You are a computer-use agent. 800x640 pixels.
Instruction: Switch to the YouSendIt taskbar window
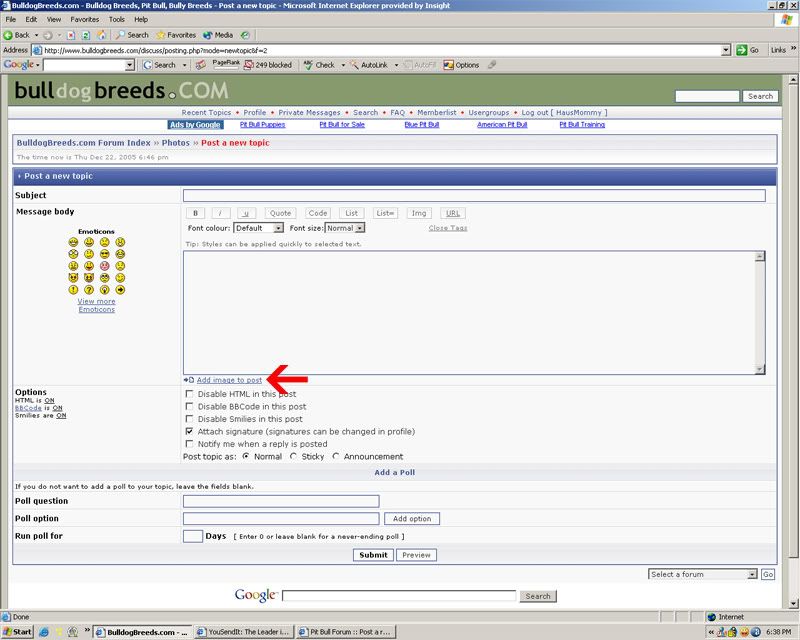(244, 632)
